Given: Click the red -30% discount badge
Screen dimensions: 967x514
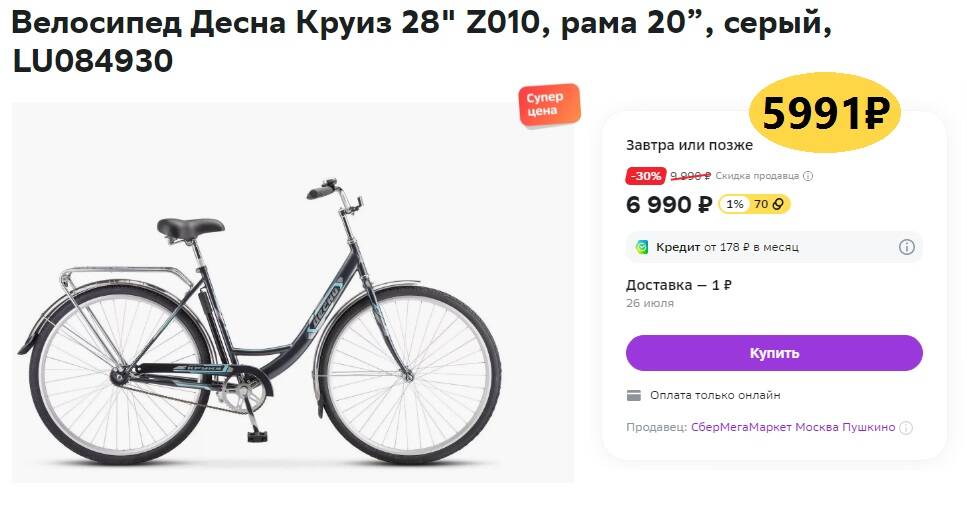Looking at the screenshot, I should tap(645, 176).
